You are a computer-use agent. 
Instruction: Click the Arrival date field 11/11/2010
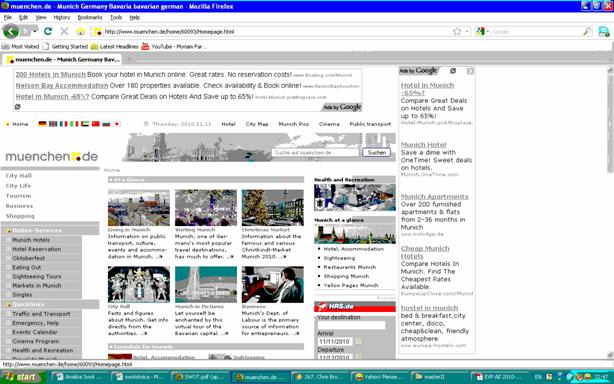point(335,341)
